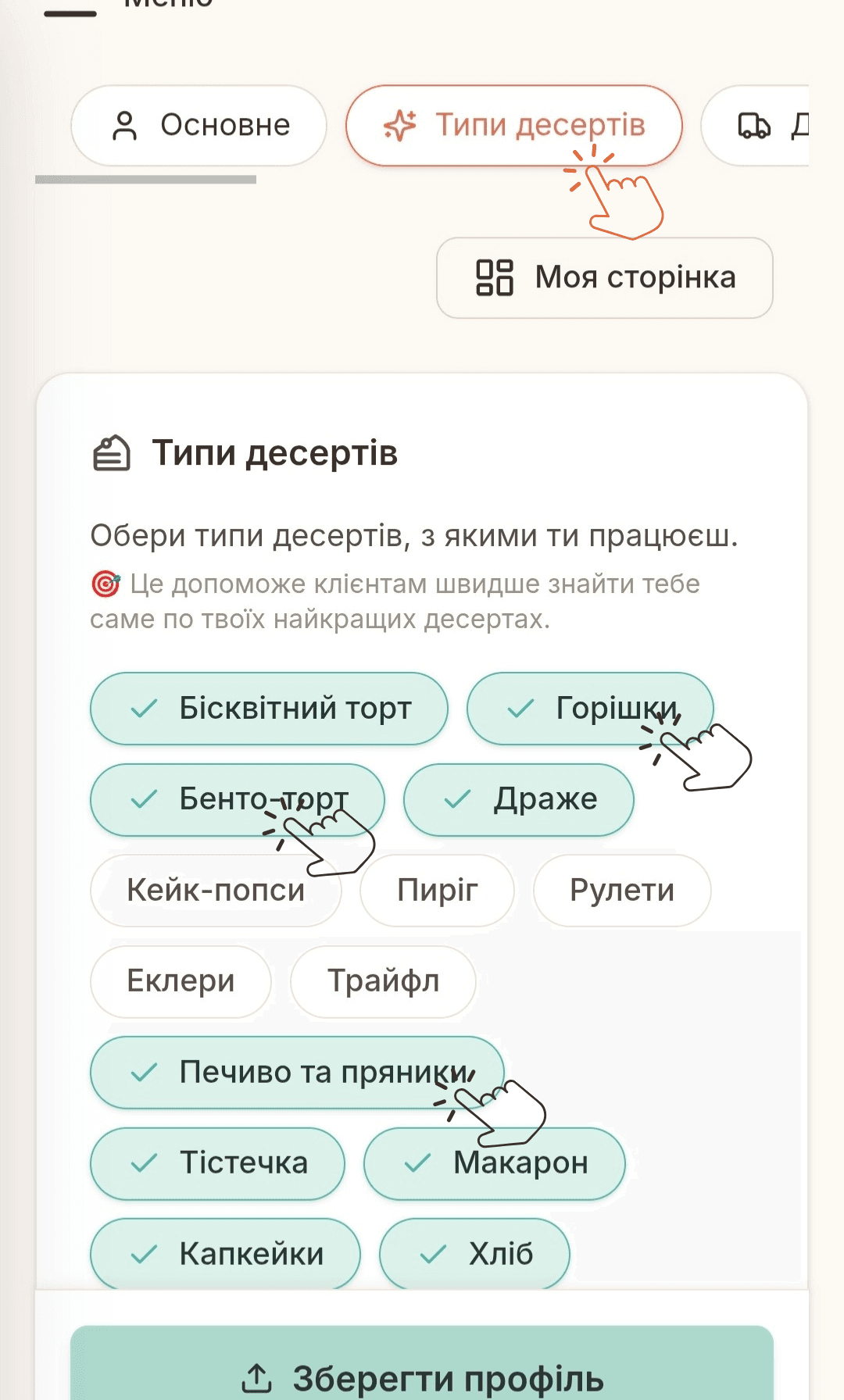Viewport: 844px width, 1400px height.
Task: Open the Типи десертів tab
Action: coord(513,125)
